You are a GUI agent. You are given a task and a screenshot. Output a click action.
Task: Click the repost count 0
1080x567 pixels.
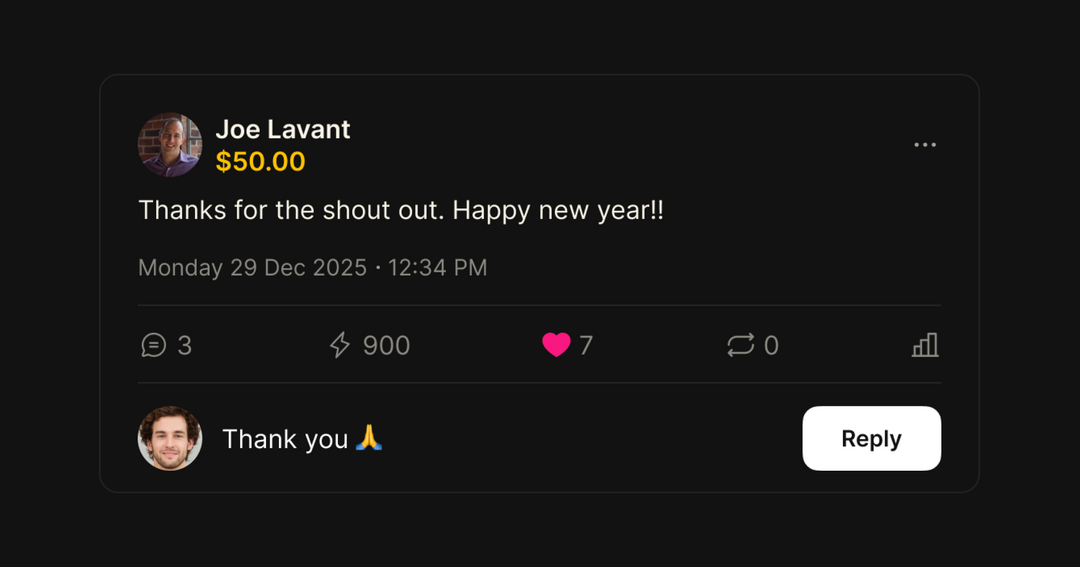pos(771,346)
